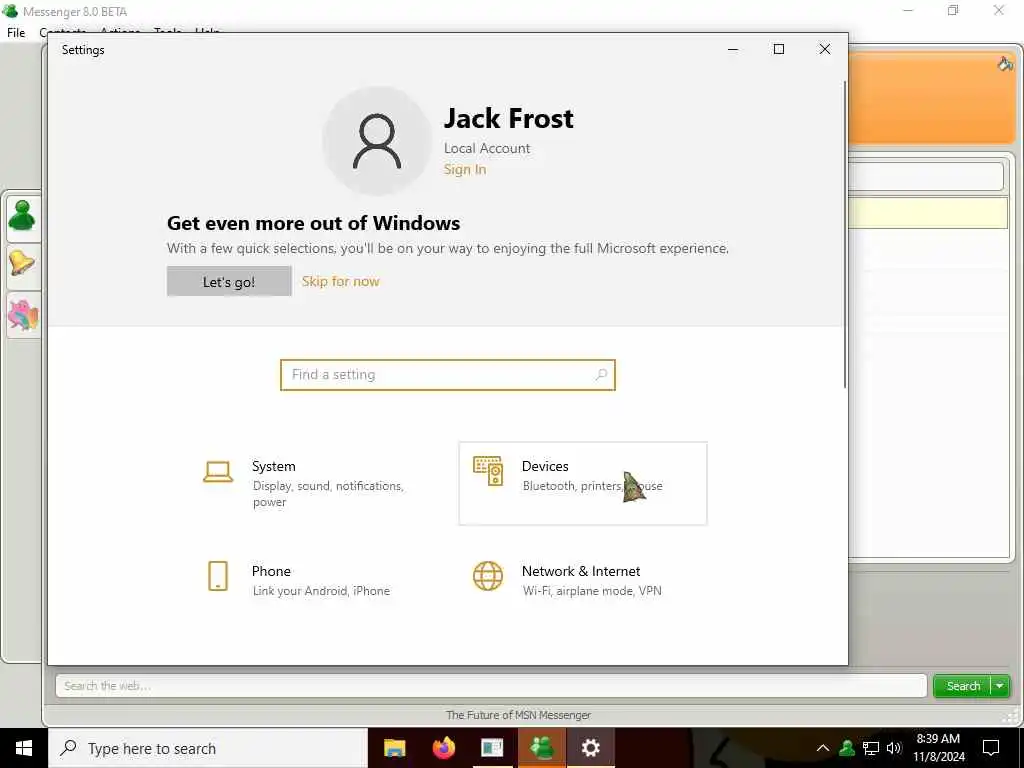Switch to Settings via taskbar gear icon

tap(590, 748)
